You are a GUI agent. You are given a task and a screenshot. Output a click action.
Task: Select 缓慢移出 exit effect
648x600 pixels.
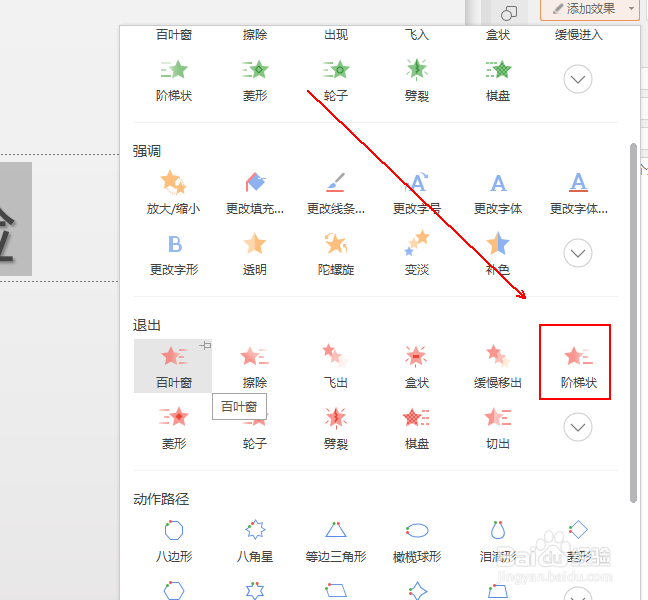click(498, 366)
